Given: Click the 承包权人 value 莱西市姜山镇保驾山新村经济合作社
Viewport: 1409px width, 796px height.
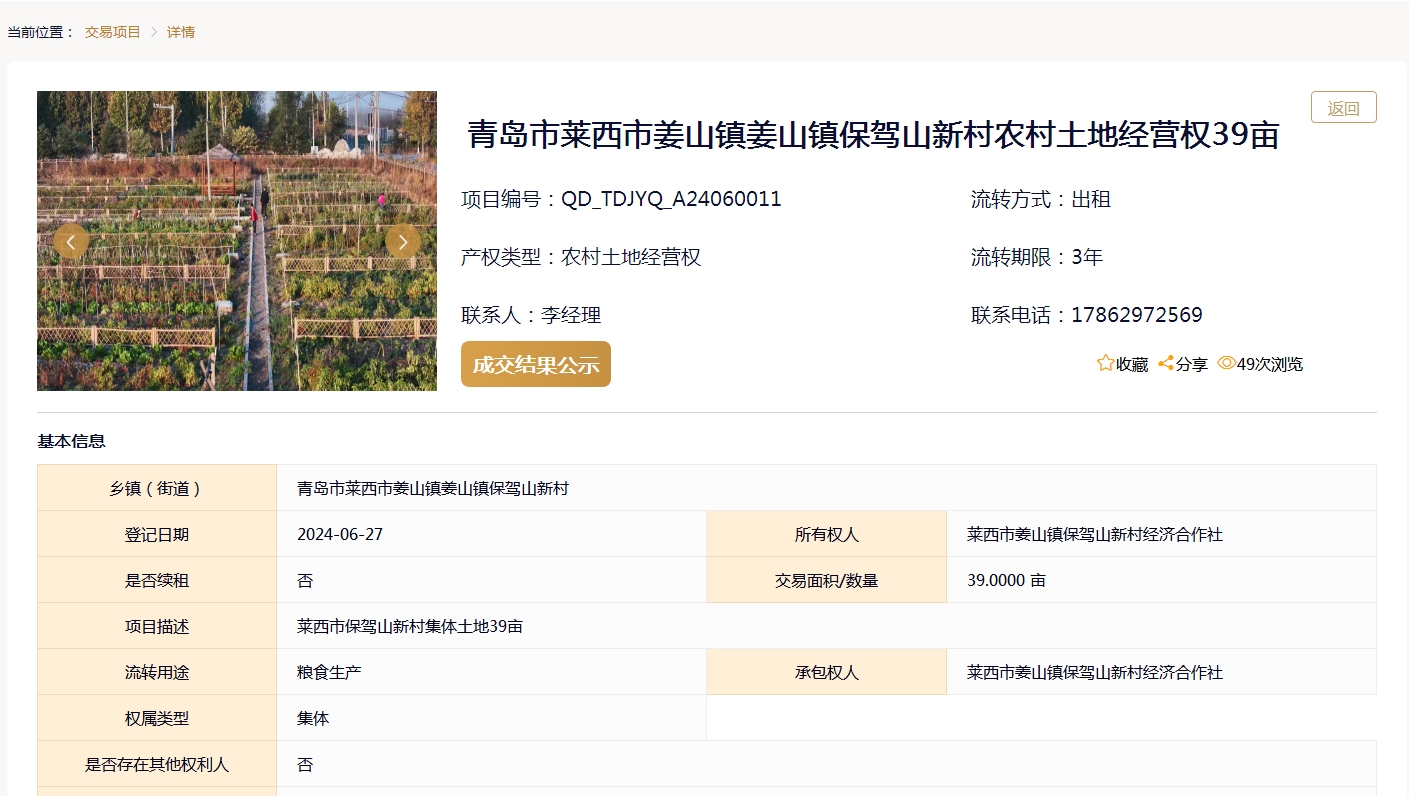Looking at the screenshot, I should 1095,672.
